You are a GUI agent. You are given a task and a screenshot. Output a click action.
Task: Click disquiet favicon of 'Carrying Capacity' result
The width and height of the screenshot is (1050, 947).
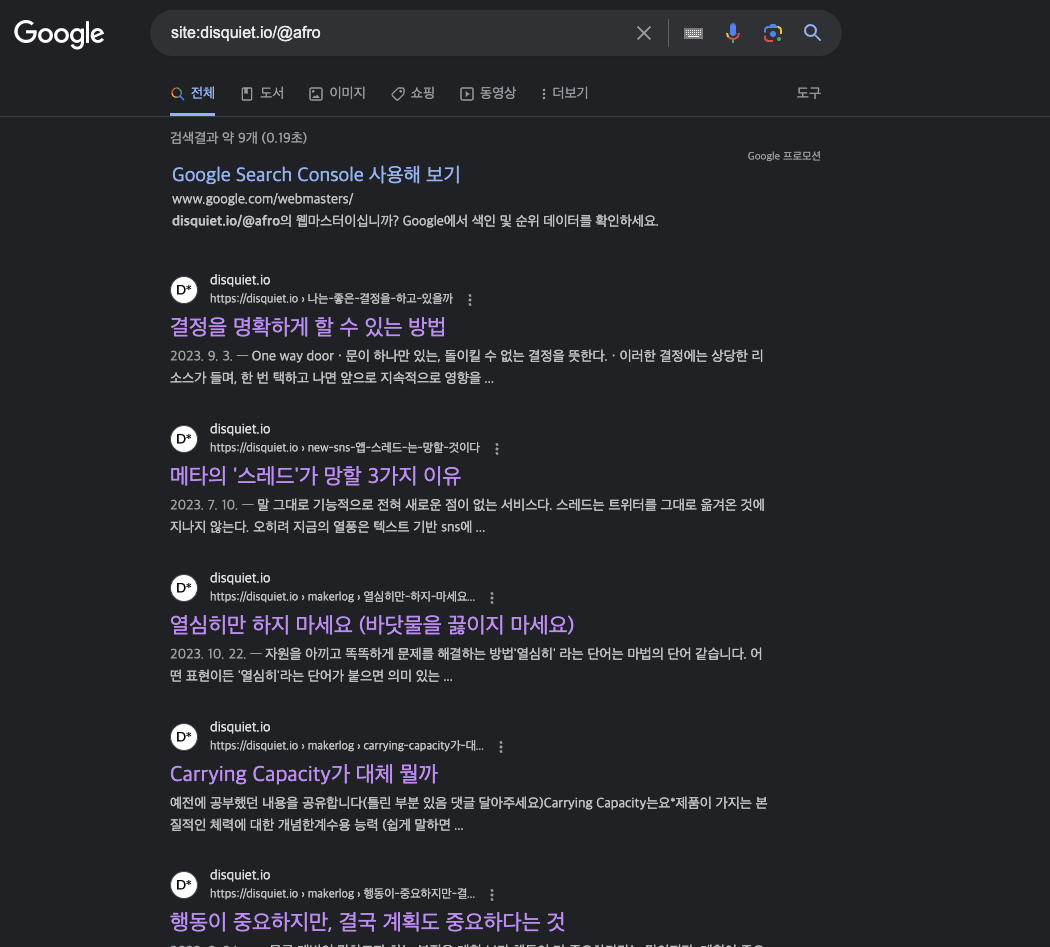184,737
